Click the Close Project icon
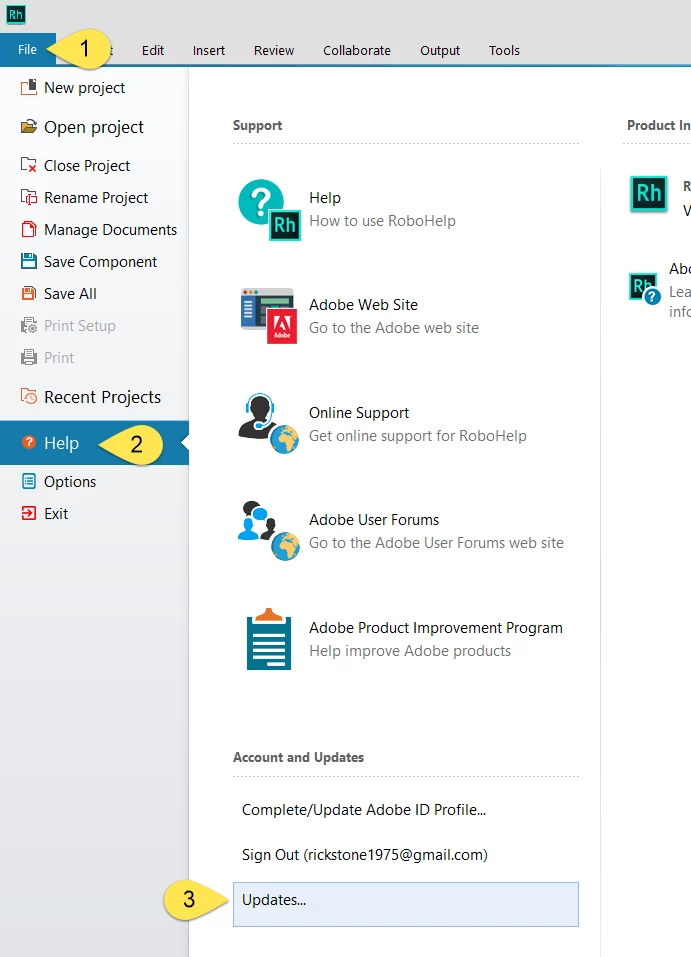This screenshot has width=691, height=957. coord(29,165)
